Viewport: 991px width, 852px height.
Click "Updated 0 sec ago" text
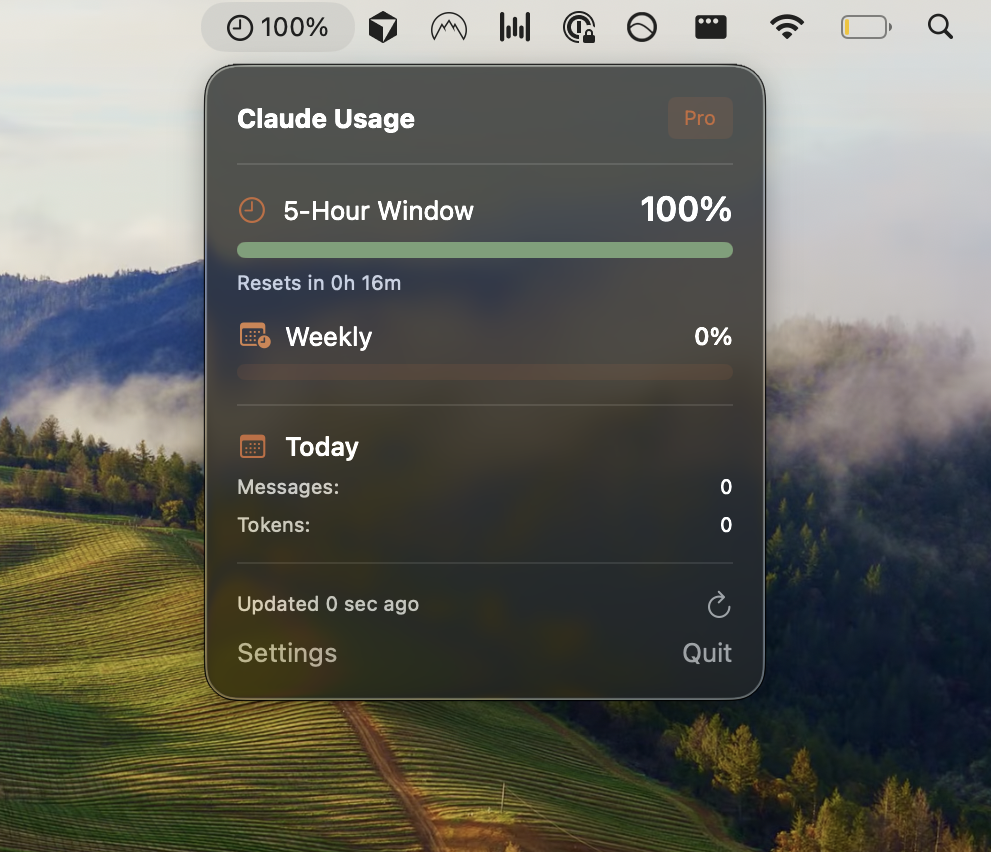[x=328, y=604]
